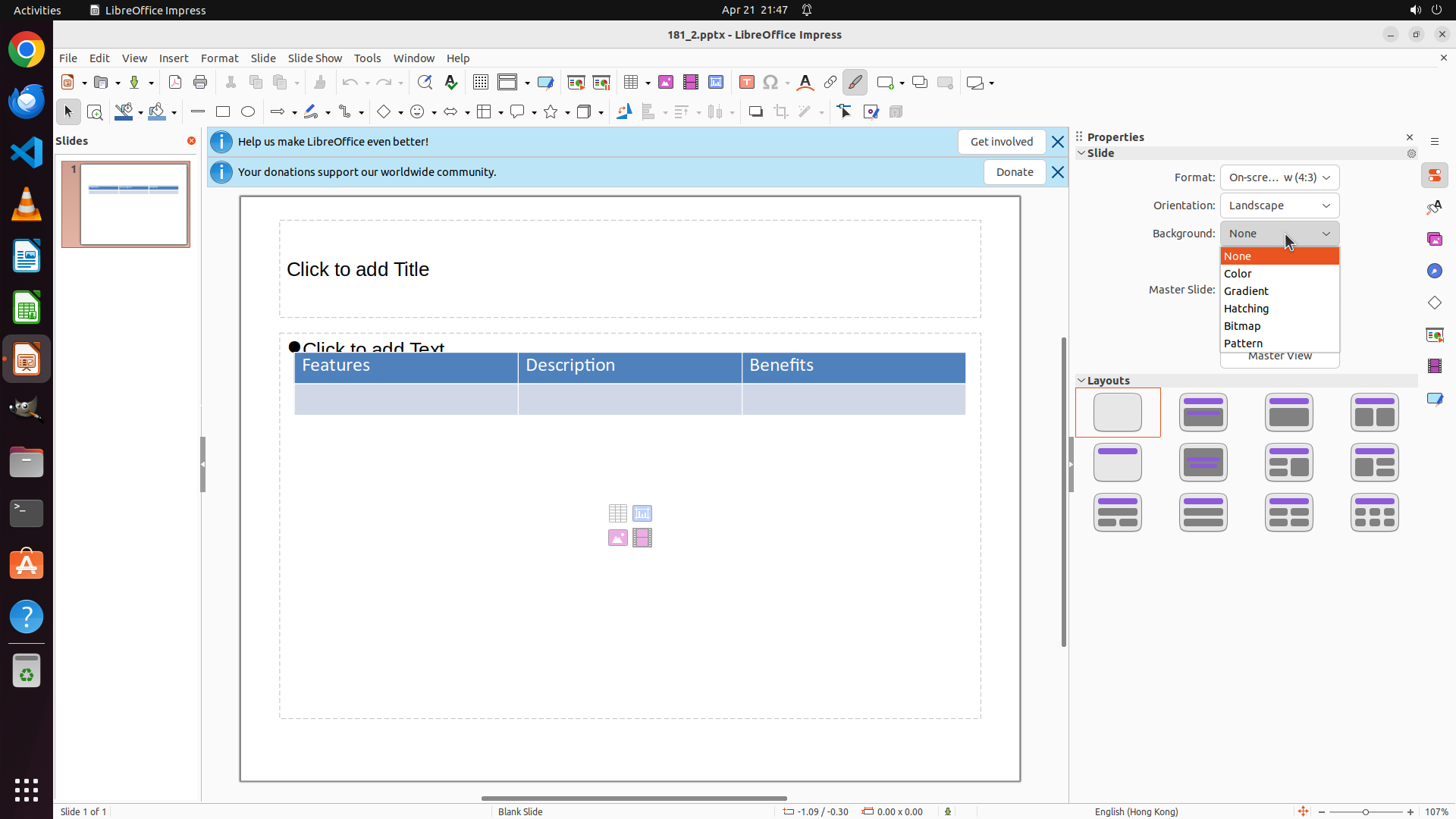This screenshot has height=819, width=1456.
Task: Select the Rectangle shape tool
Action: (x=223, y=112)
